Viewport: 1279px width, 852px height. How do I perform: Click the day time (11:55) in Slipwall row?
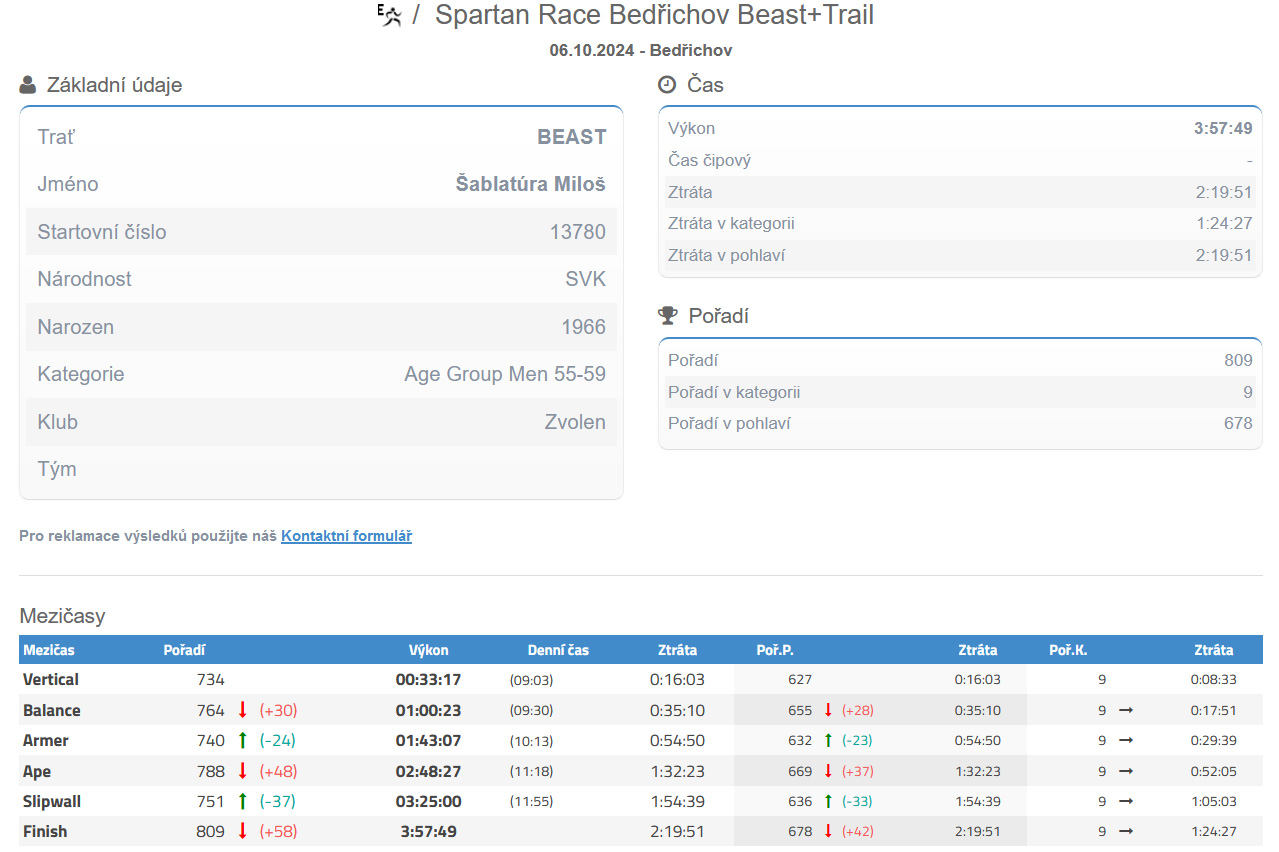pyautogui.click(x=531, y=801)
